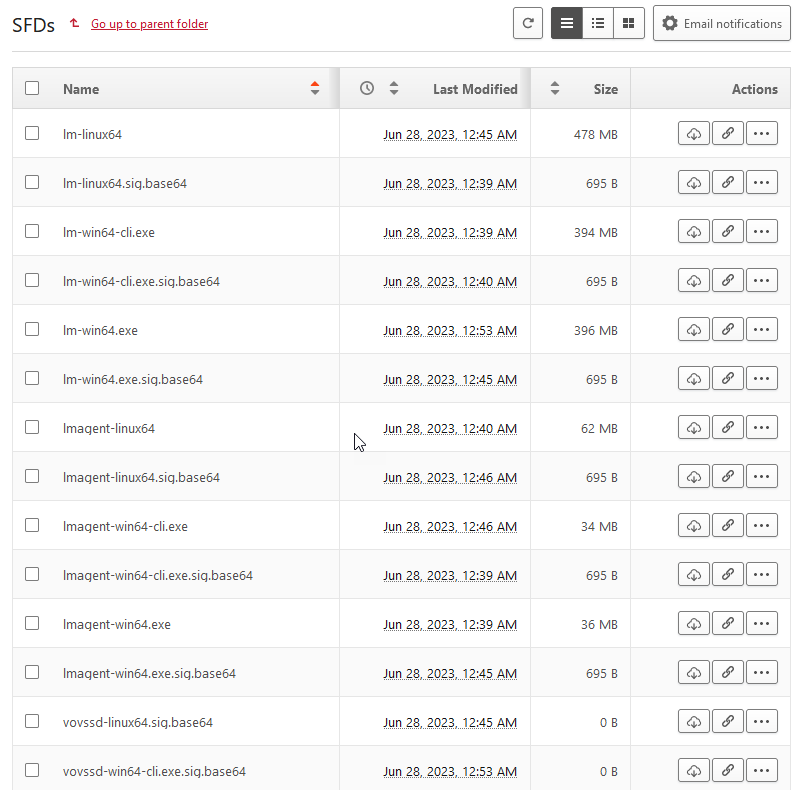Screen dimensions: 798x790
Task: Expand more actions for lmagent-win64-cli.exe
Action: (761, 525)
